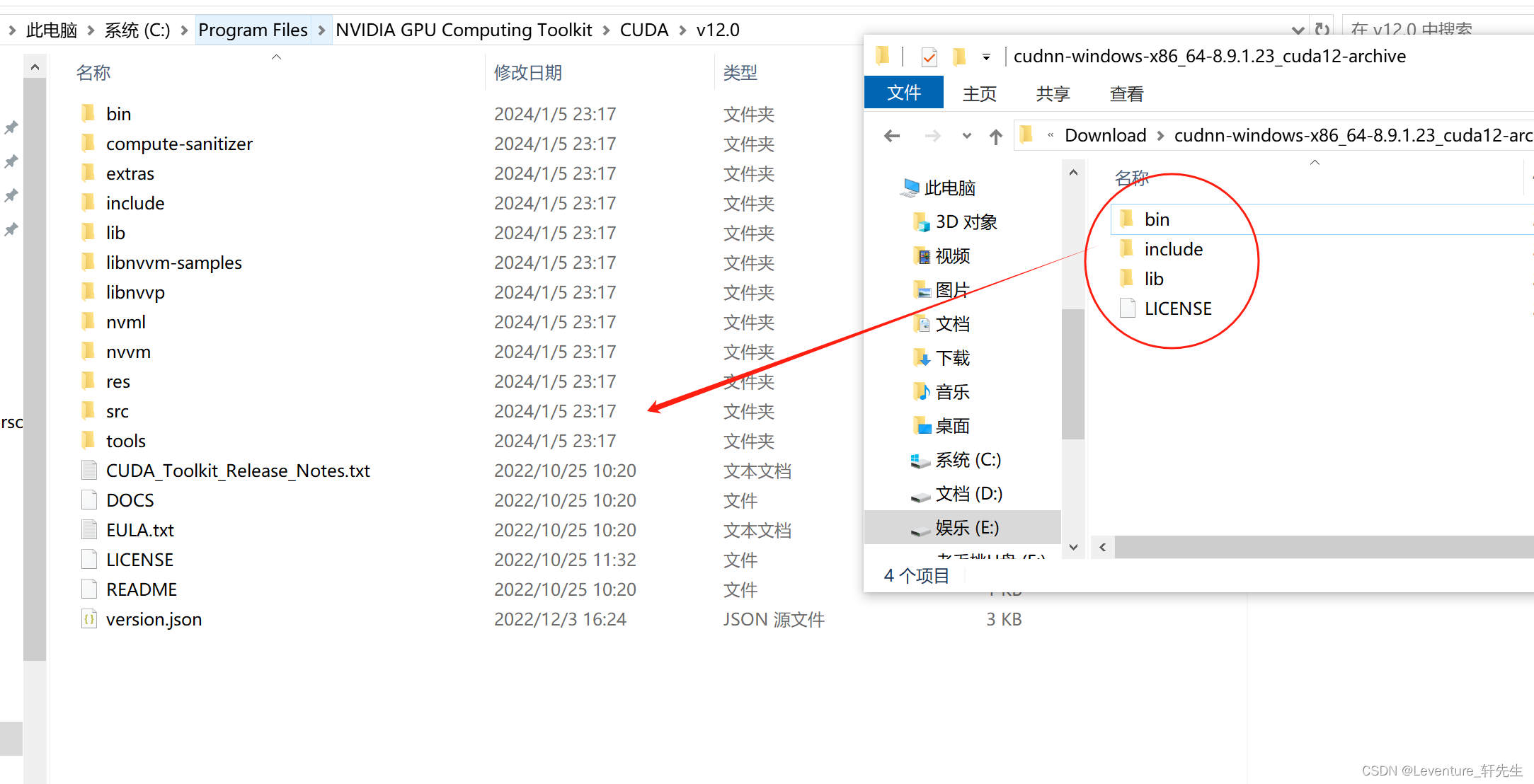This screenshot has width=1534, height=784.
Task: Sort by 修改日期 column header
Action: [527, 73]
